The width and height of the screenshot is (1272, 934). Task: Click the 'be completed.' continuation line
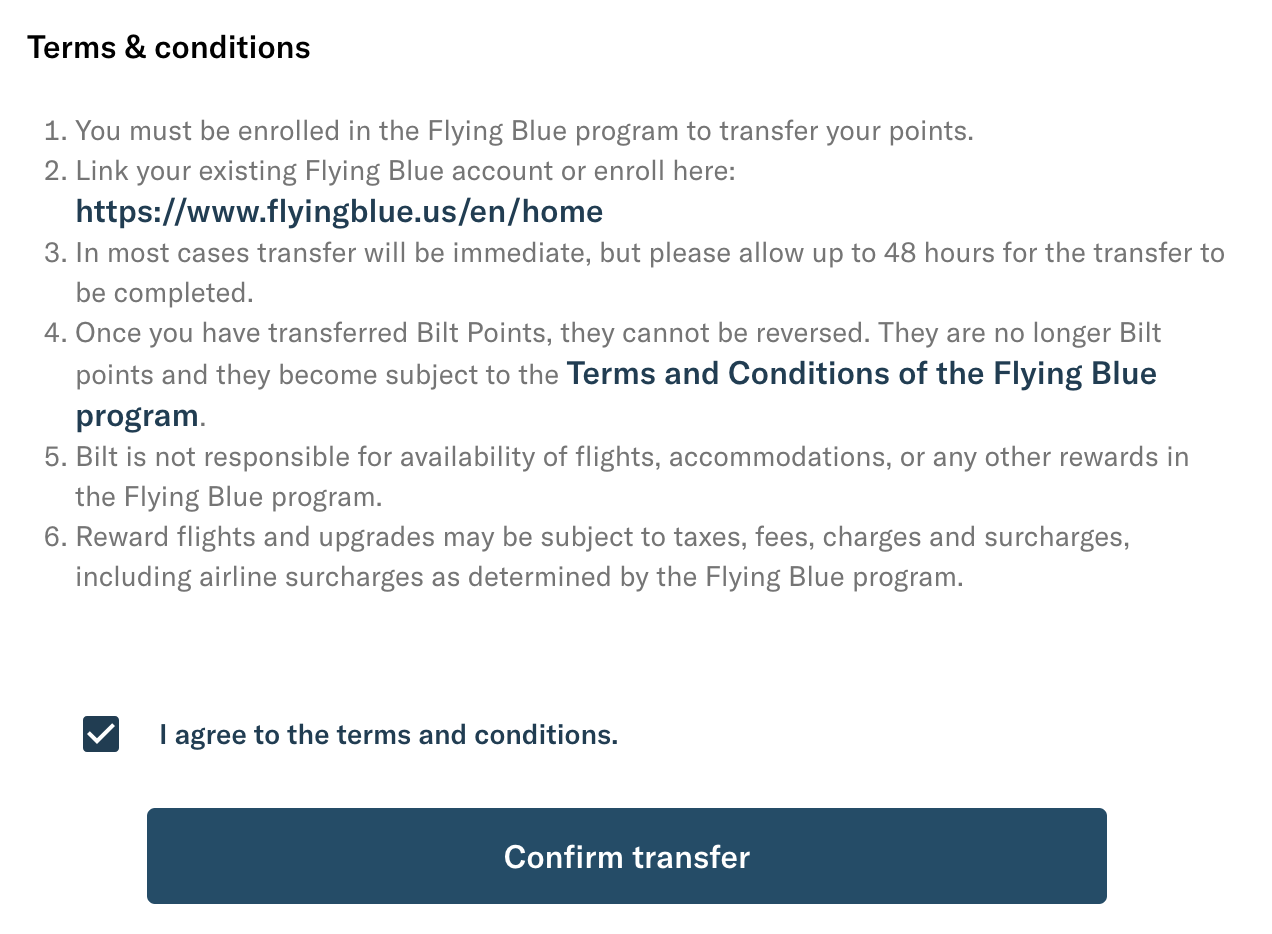163,292
